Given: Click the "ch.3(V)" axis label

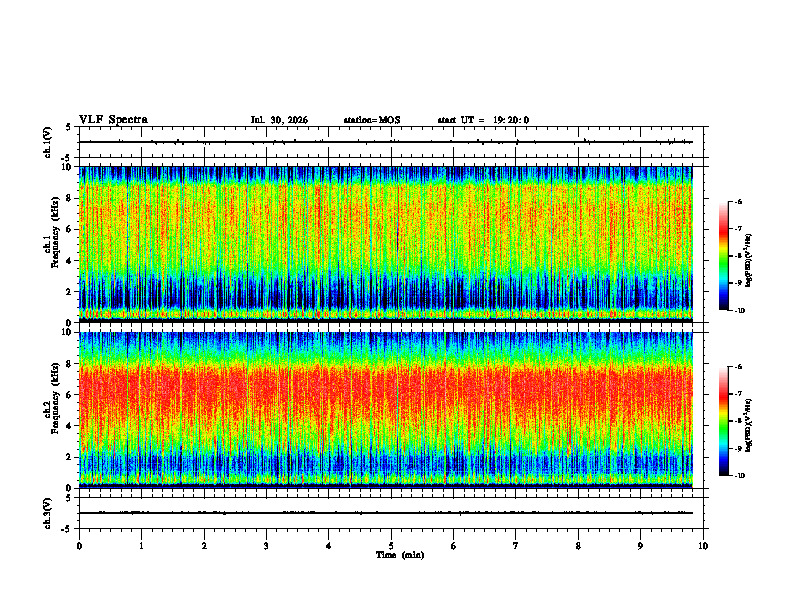Looking at the screenshot, I should pos(48,513).
